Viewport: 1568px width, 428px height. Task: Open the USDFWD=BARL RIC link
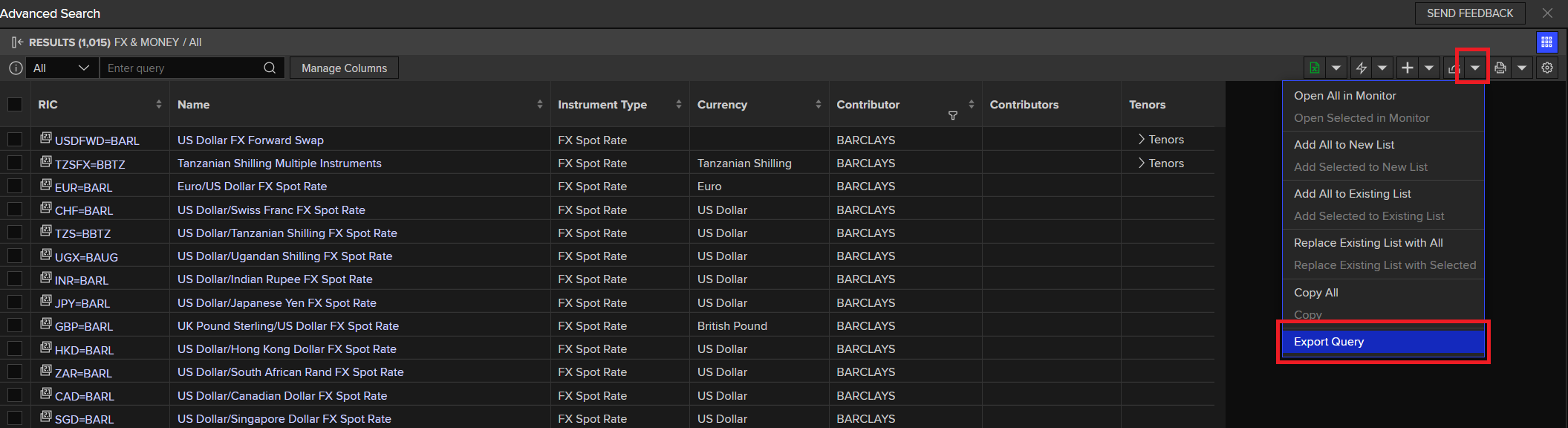point(97,140)
